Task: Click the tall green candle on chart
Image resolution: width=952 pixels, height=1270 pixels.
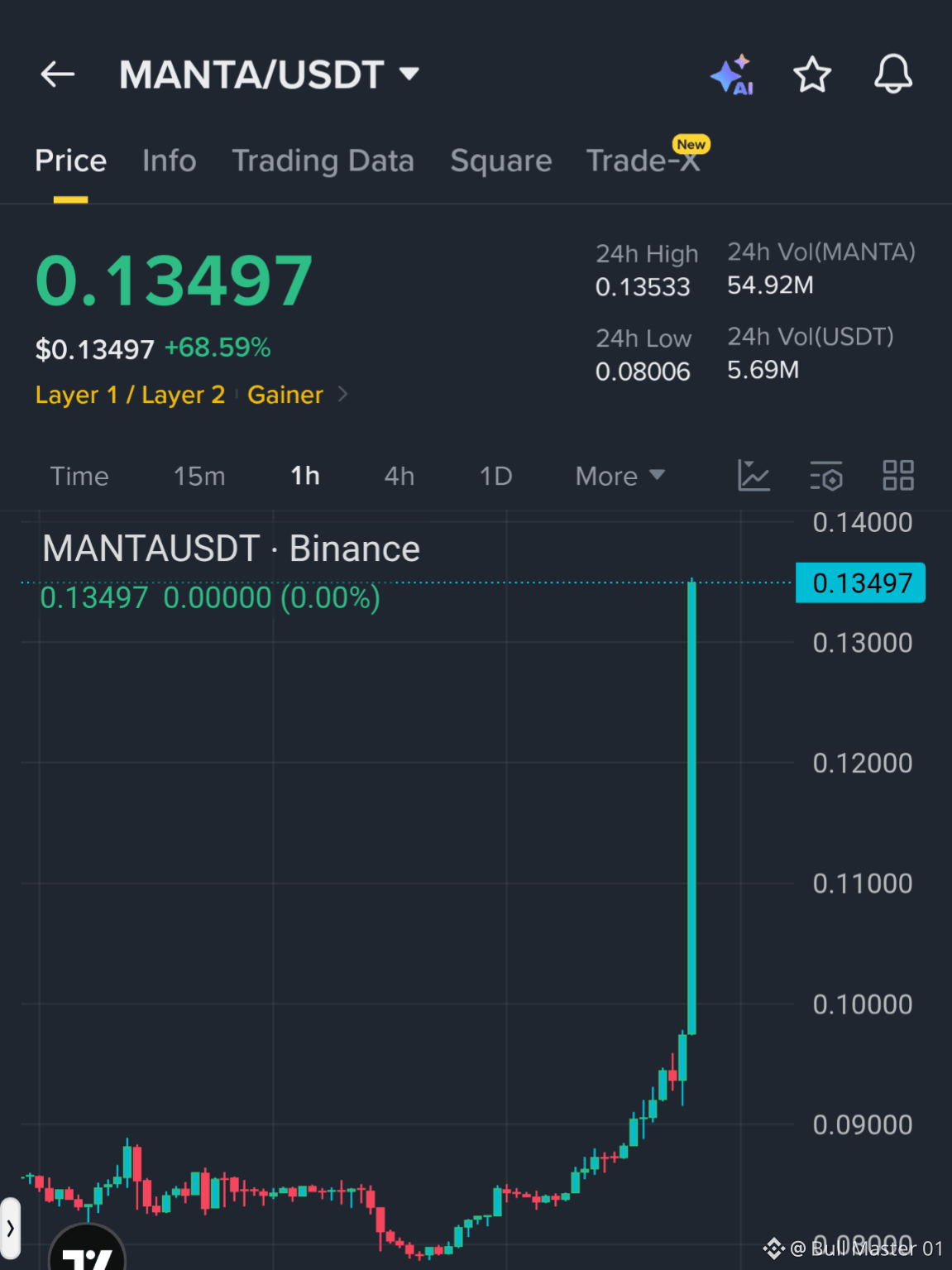Action: click(x=691, y=807)
